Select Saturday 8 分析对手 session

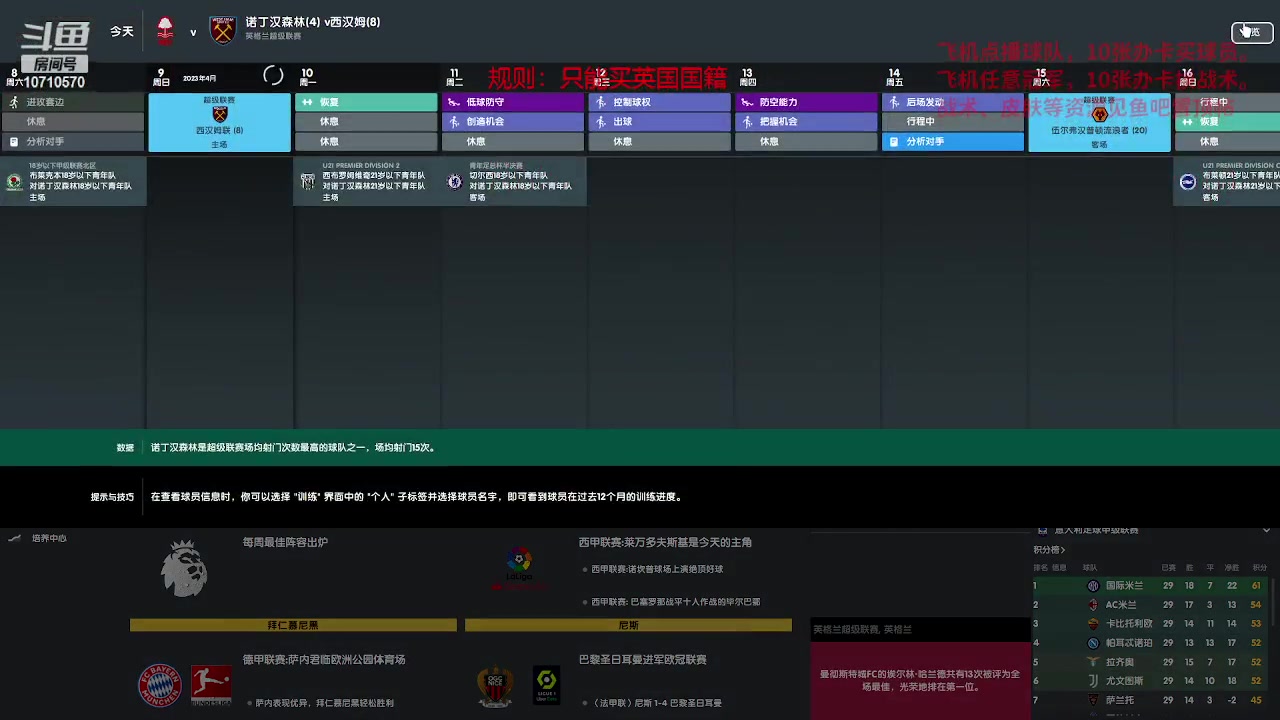tap(73, 142)
